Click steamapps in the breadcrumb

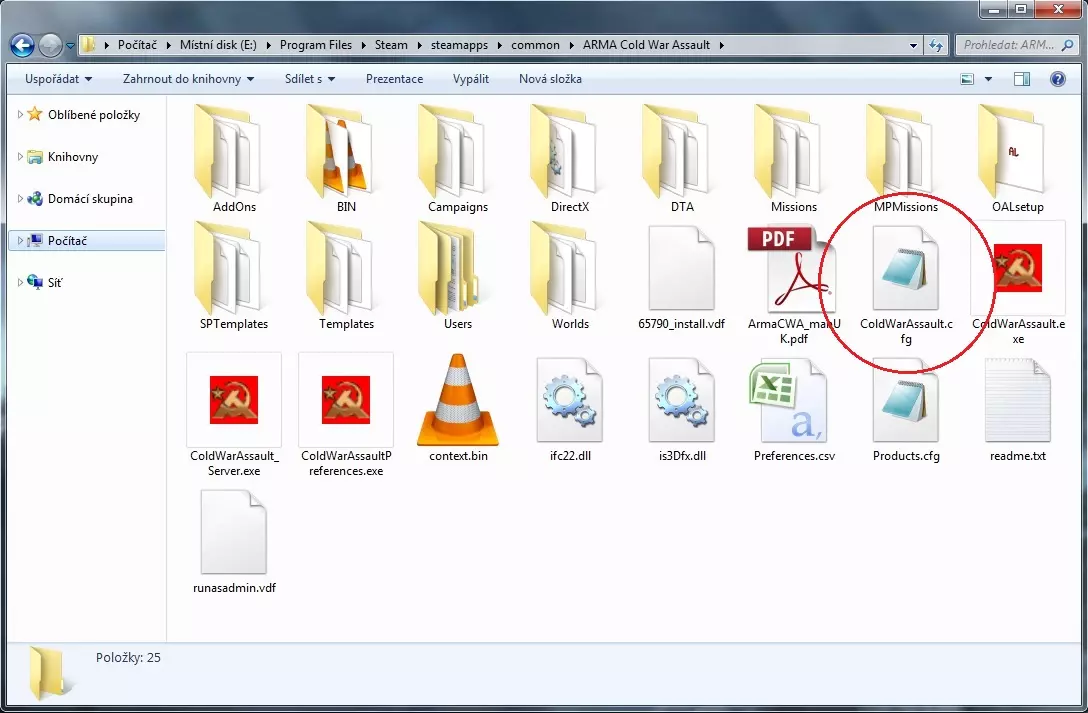[x=459, y=45]
